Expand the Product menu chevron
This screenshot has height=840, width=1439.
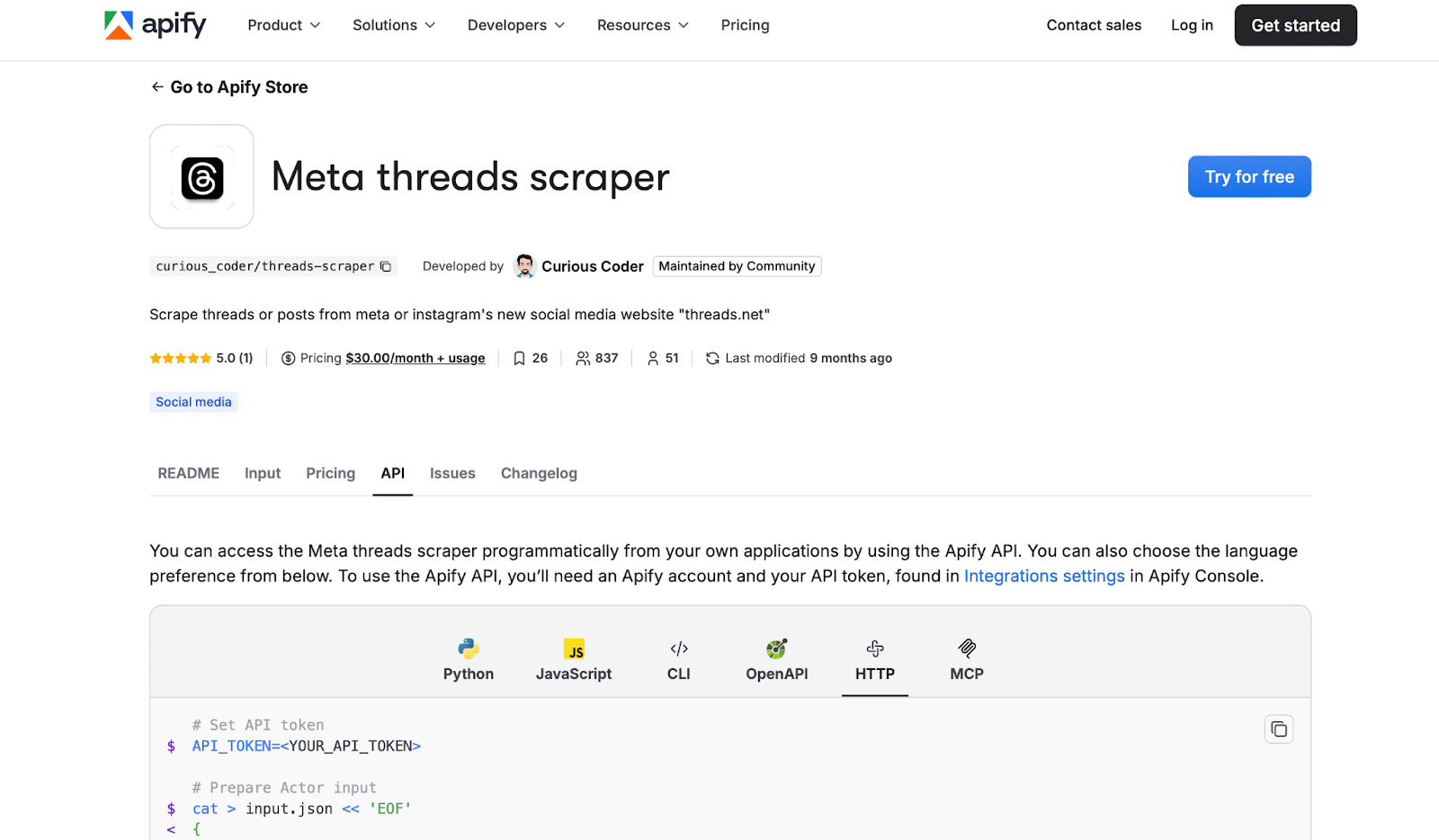(x=315, y=25)
